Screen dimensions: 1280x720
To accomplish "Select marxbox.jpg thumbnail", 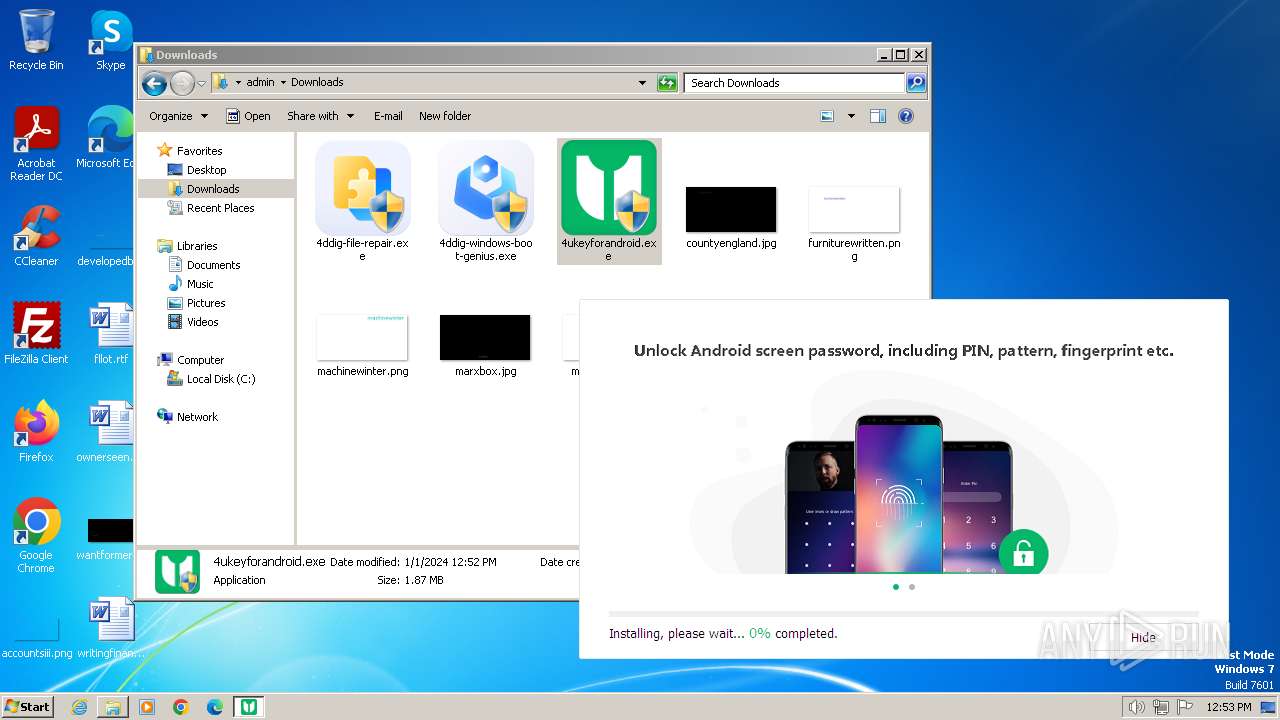I will point(485,337).
